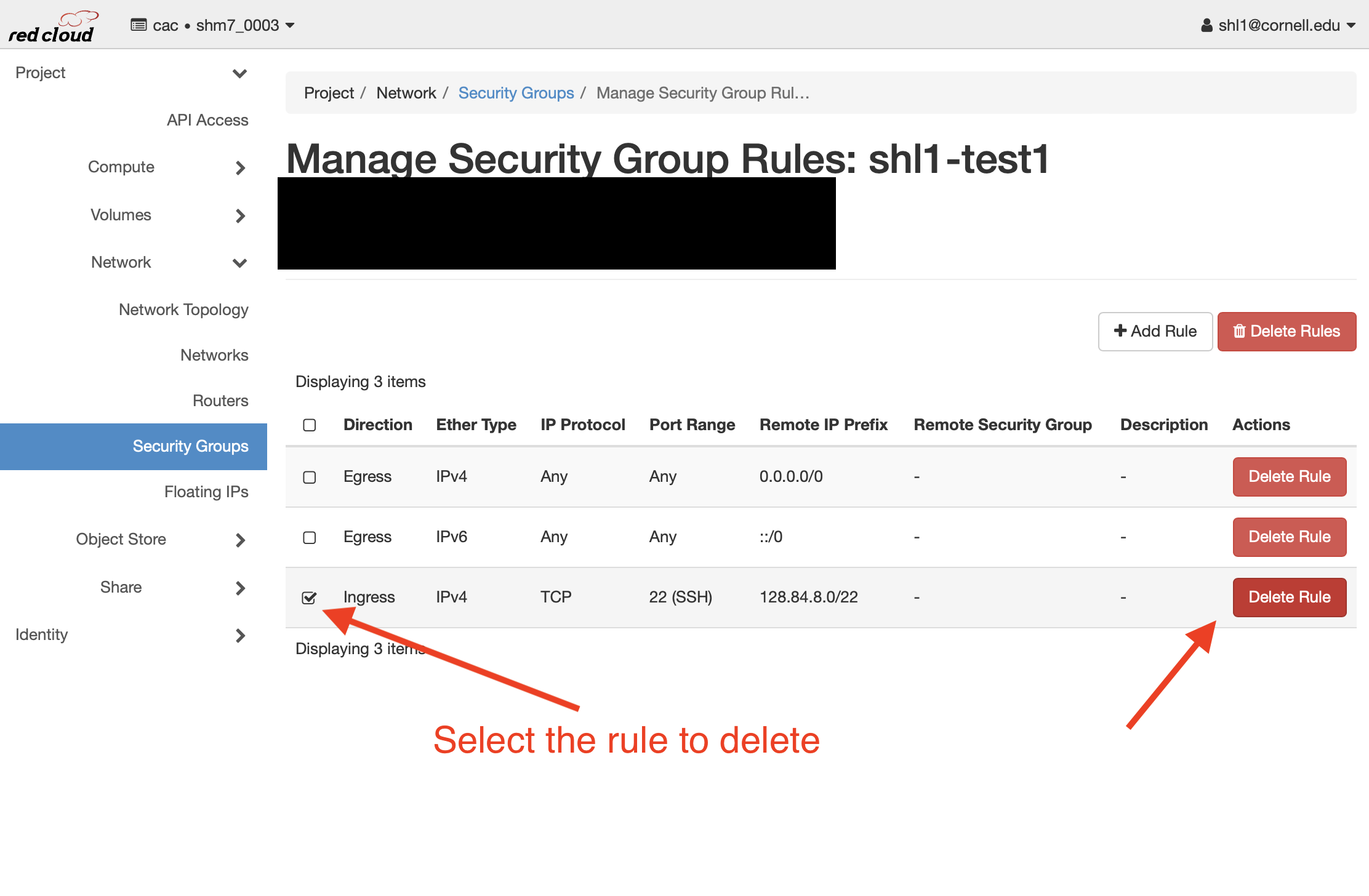Click the Network breadcrumb item
Screen dimensions: 1369x896
pyautogui.click(x=406, y=93)
